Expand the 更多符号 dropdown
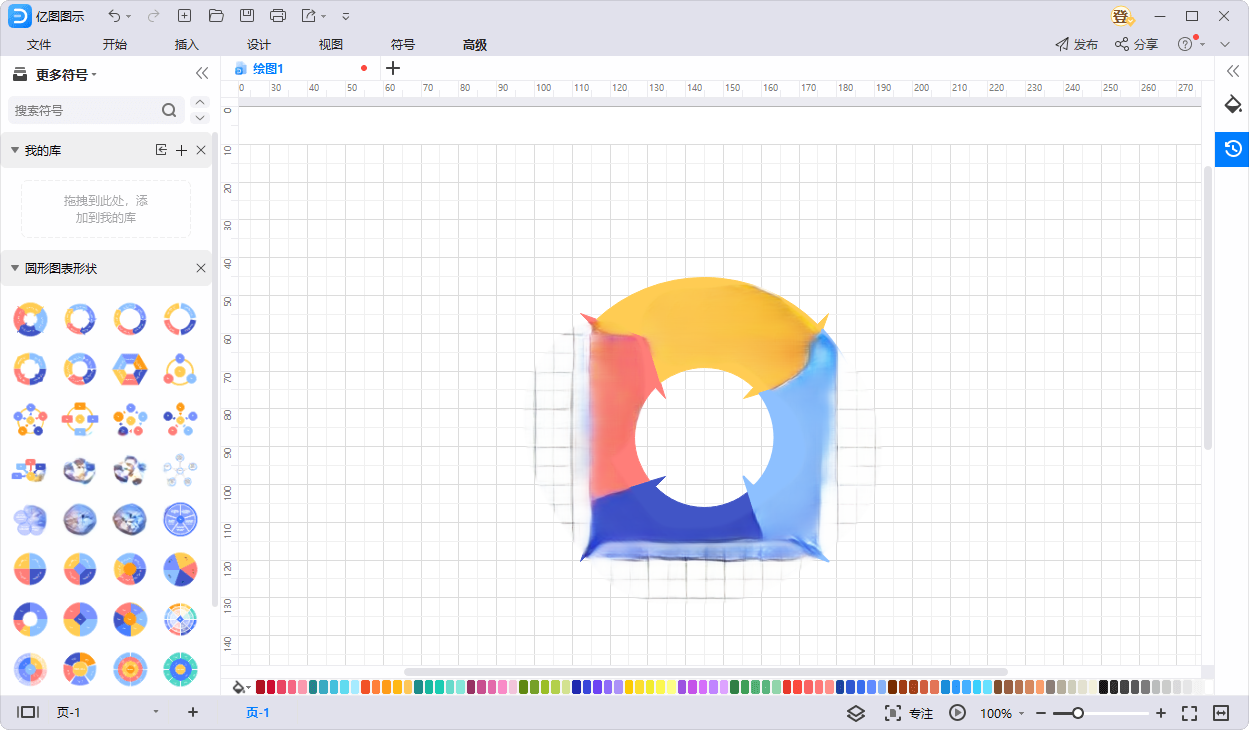This screenshot has width=1249, height=730. point(66,74)
